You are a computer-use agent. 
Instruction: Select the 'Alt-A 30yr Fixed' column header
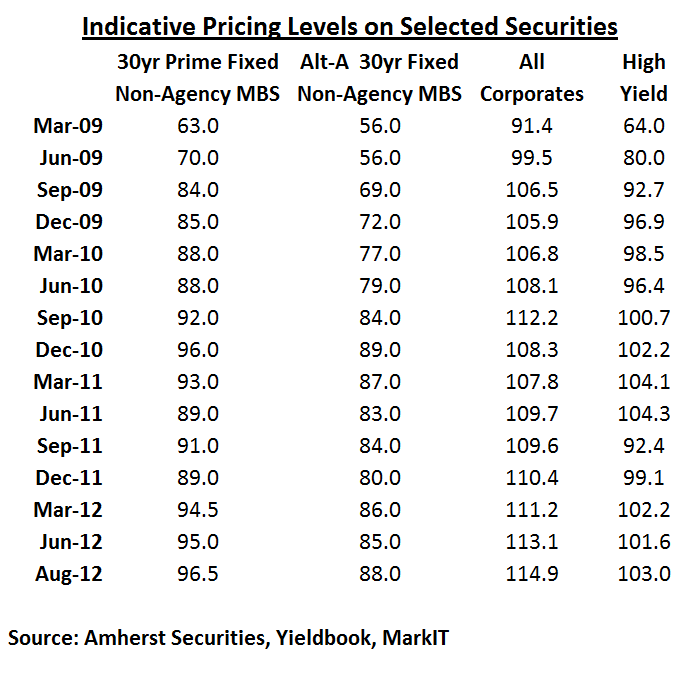[x=379, y=62]
